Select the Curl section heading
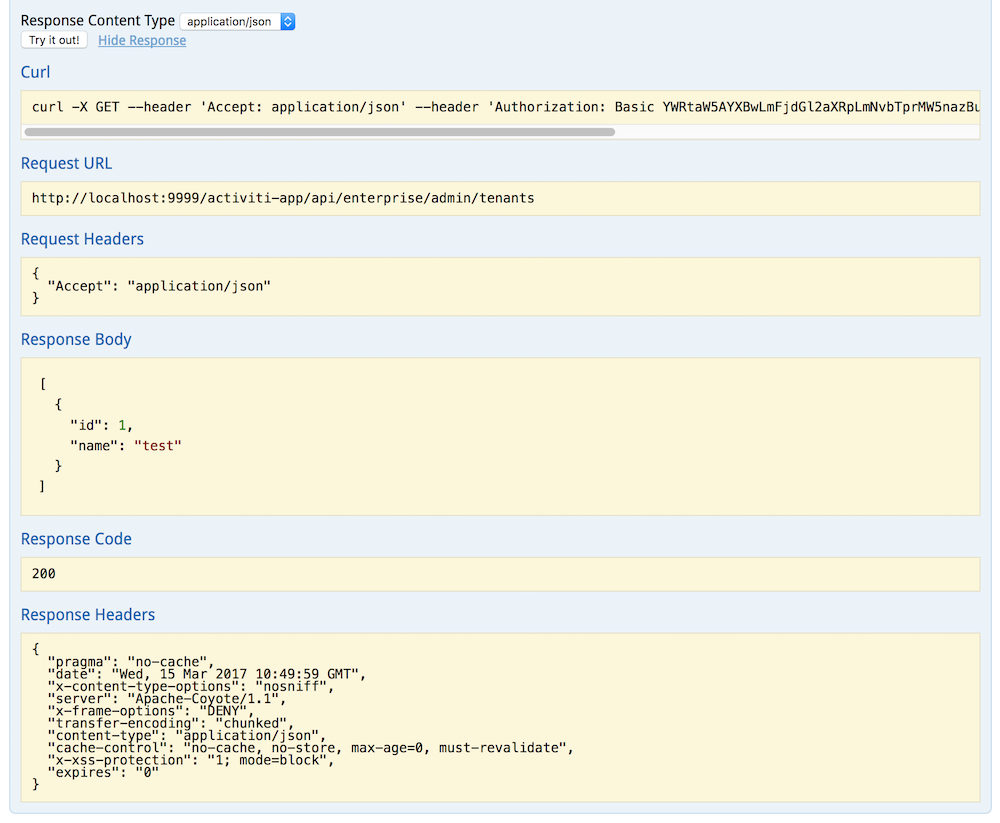The height and width of the screenshot is (823, 1000). pyautogui.click(x=35, y=72)
